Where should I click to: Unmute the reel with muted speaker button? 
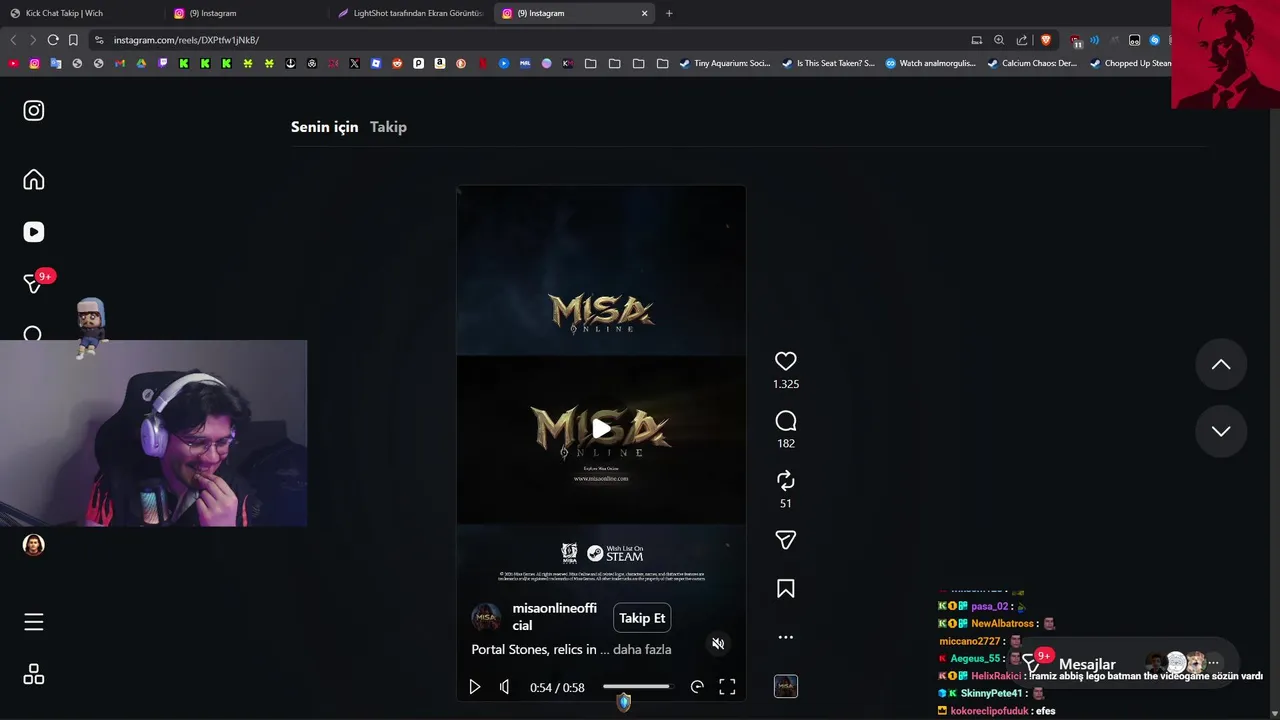click(x=718, y=644)
